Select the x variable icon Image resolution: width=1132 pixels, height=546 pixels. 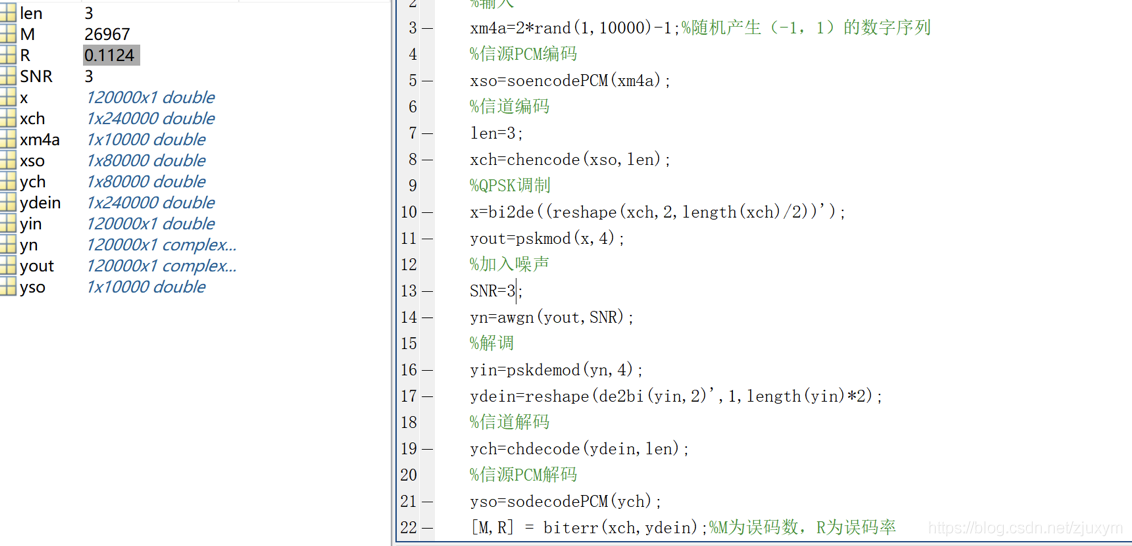tap(7, 97)
